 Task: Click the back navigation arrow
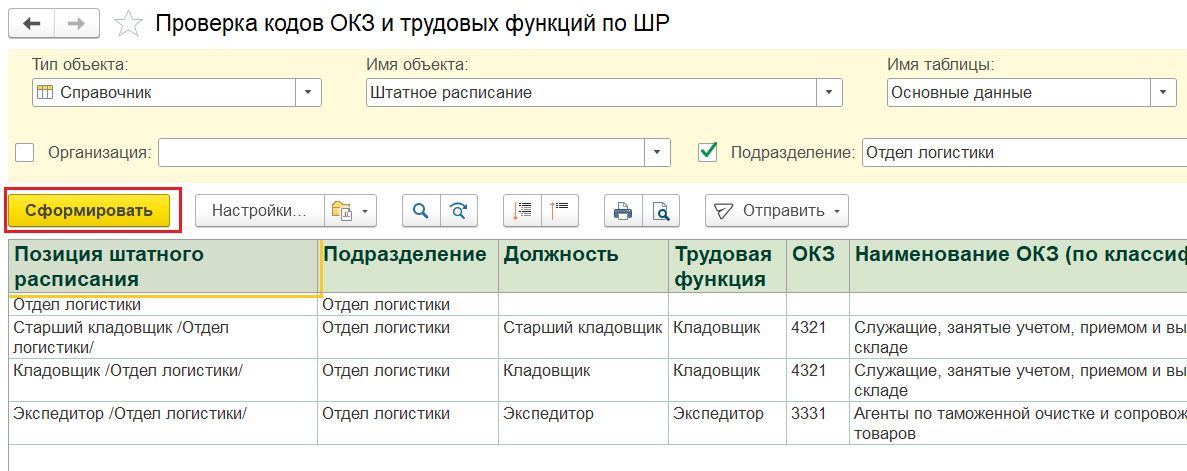click(31, 23)
